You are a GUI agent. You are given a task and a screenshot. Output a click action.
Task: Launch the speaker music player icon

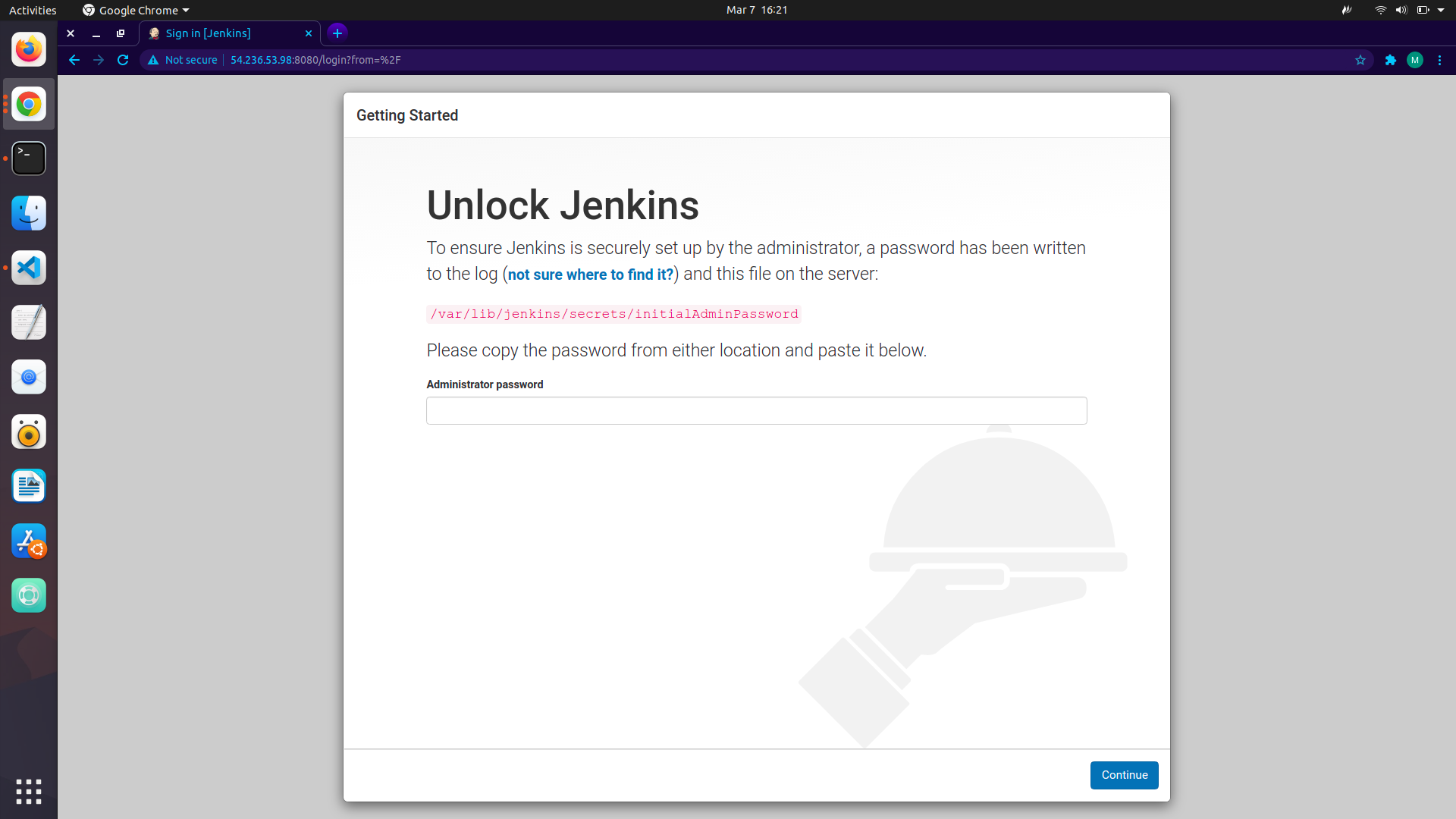pos(29,431)
